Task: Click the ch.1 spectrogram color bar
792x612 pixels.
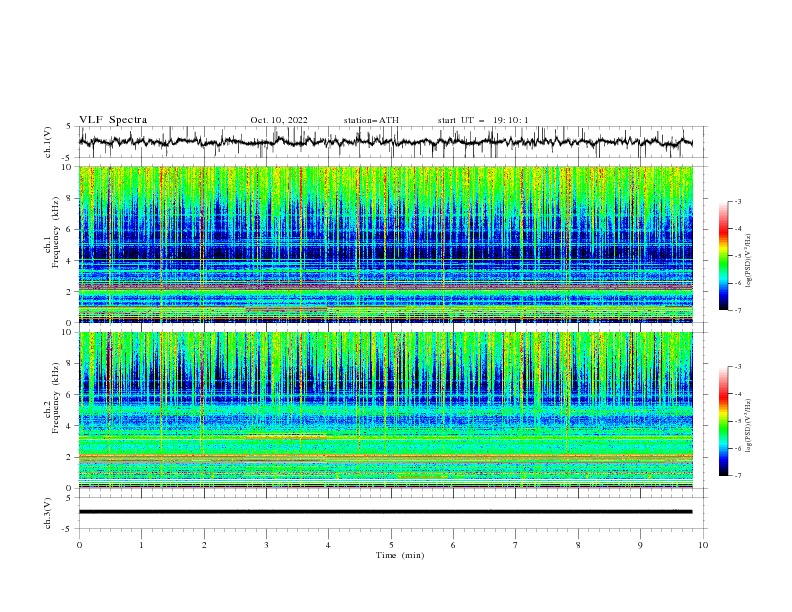Action: [x=723, y=256]
